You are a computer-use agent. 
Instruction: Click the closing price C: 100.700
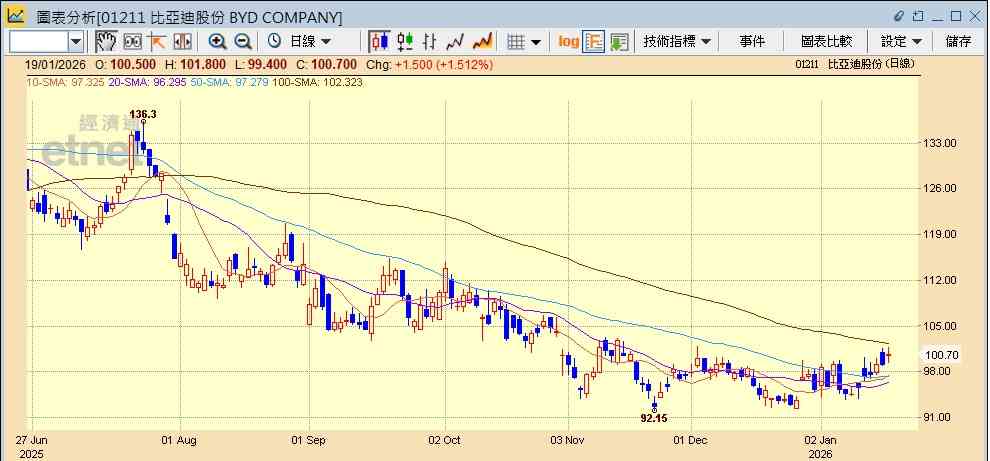[327, 64]
